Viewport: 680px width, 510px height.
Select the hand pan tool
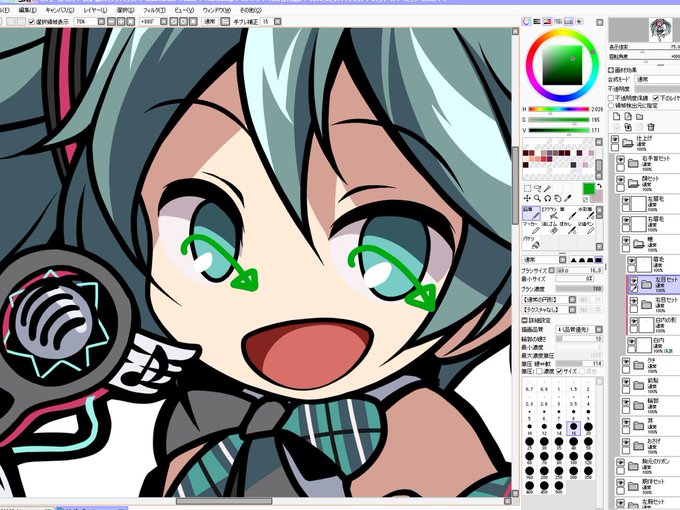click(558, 198)
